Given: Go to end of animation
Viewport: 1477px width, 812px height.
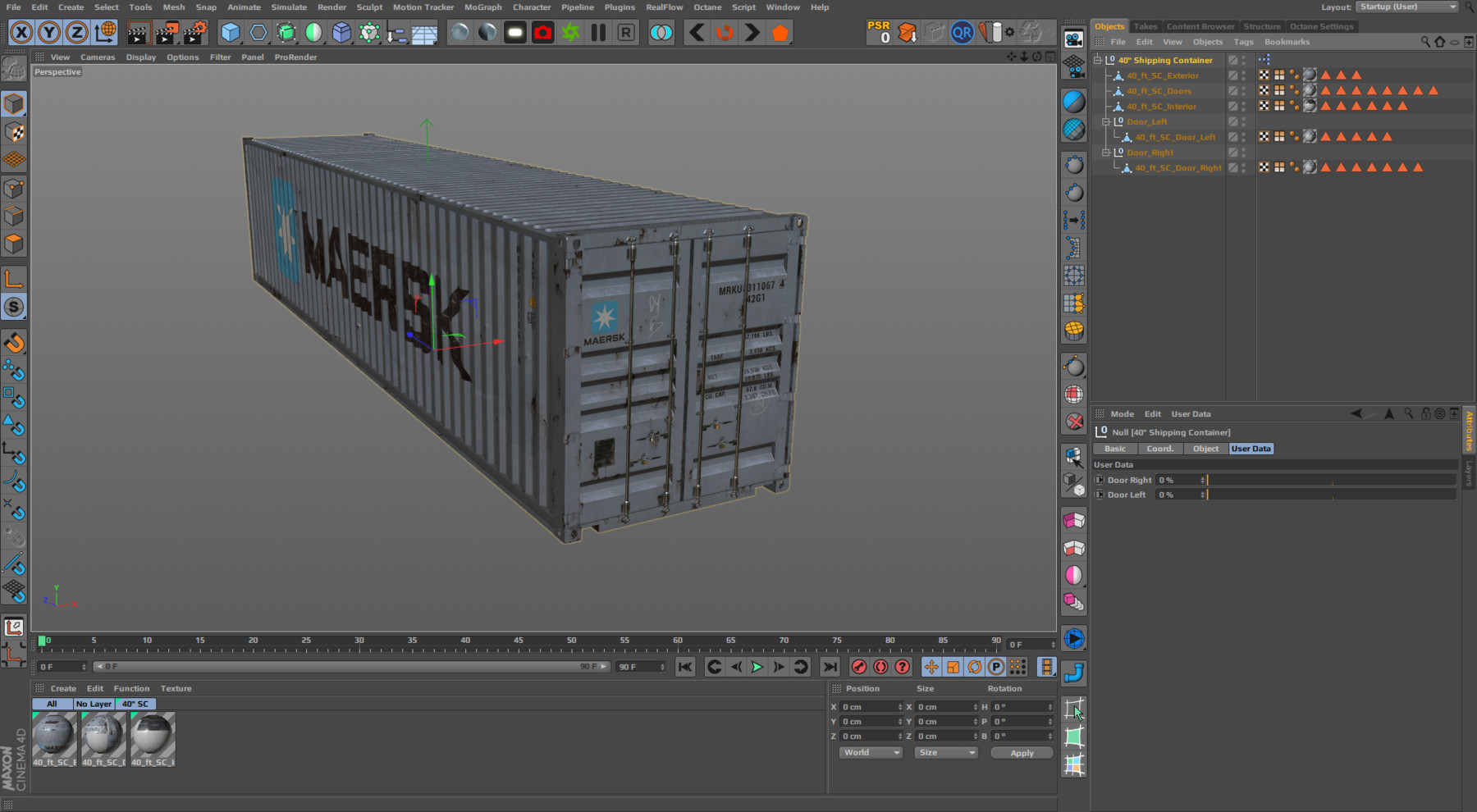Looking at the screenshot, I should point(830,667).
